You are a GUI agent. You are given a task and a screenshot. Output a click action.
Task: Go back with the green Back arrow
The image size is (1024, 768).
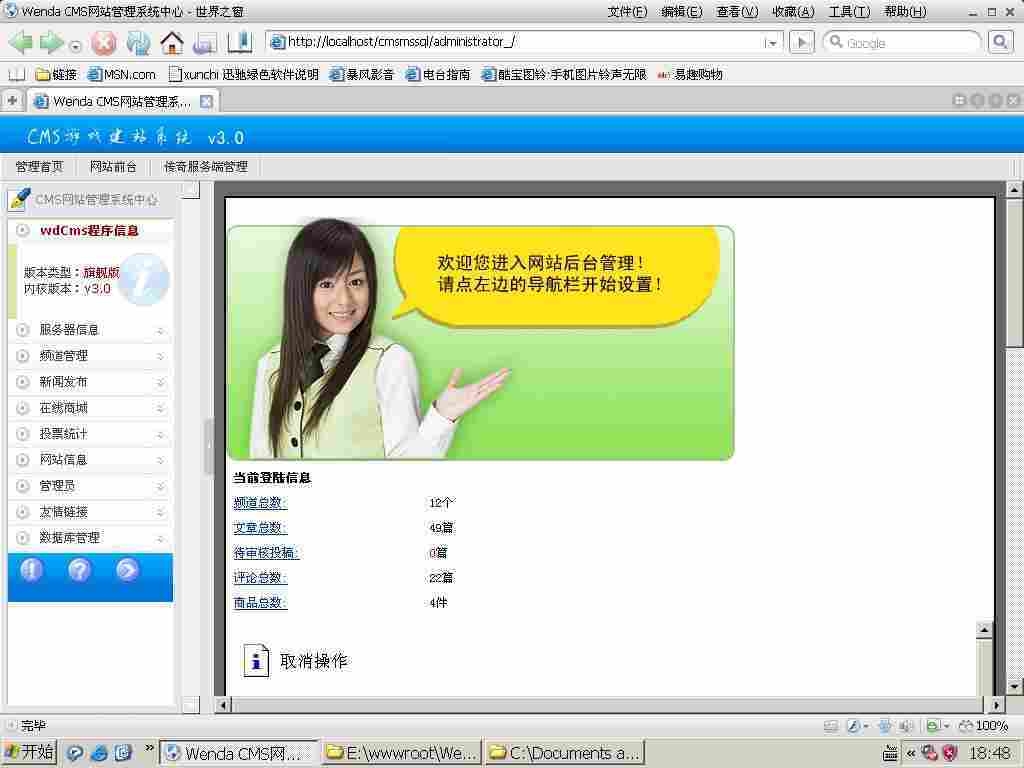[x=20, y=43]
